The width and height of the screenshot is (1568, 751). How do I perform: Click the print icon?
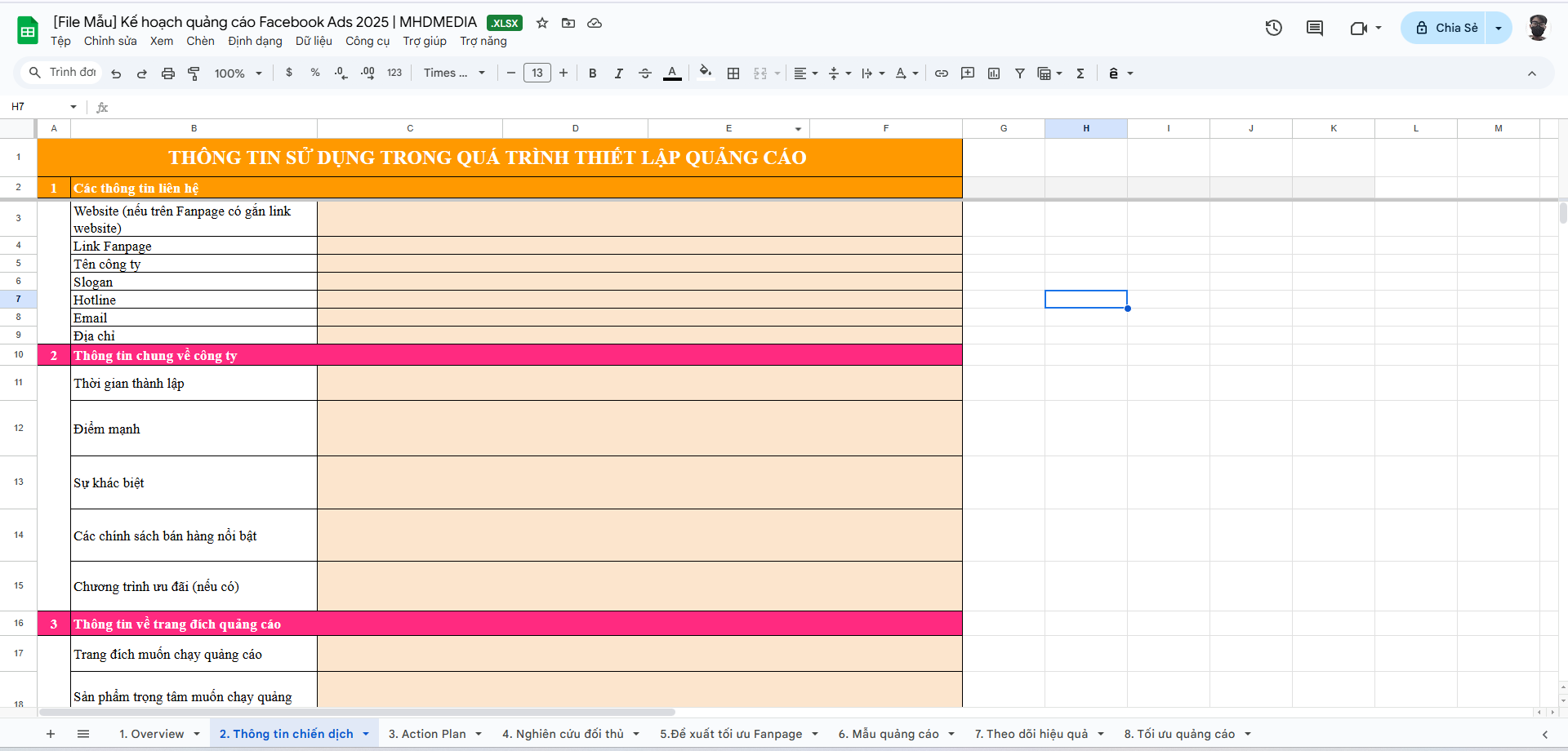point(168,73)
